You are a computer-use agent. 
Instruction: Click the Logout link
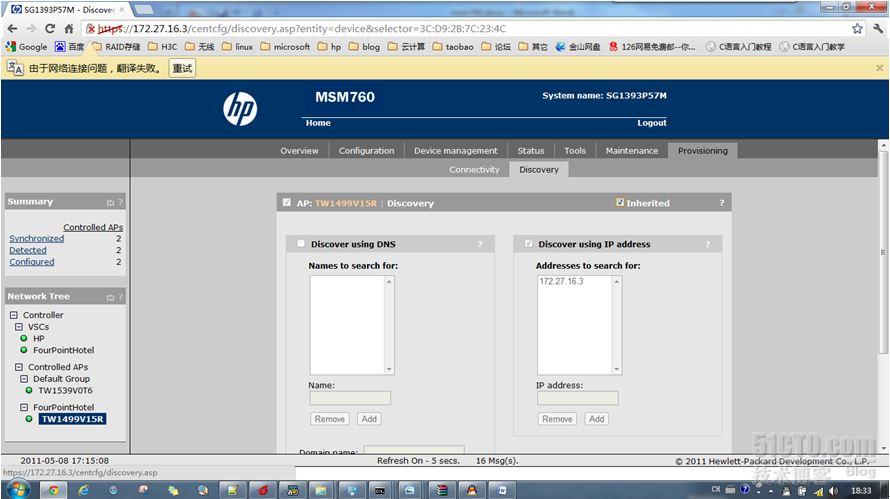652,123
